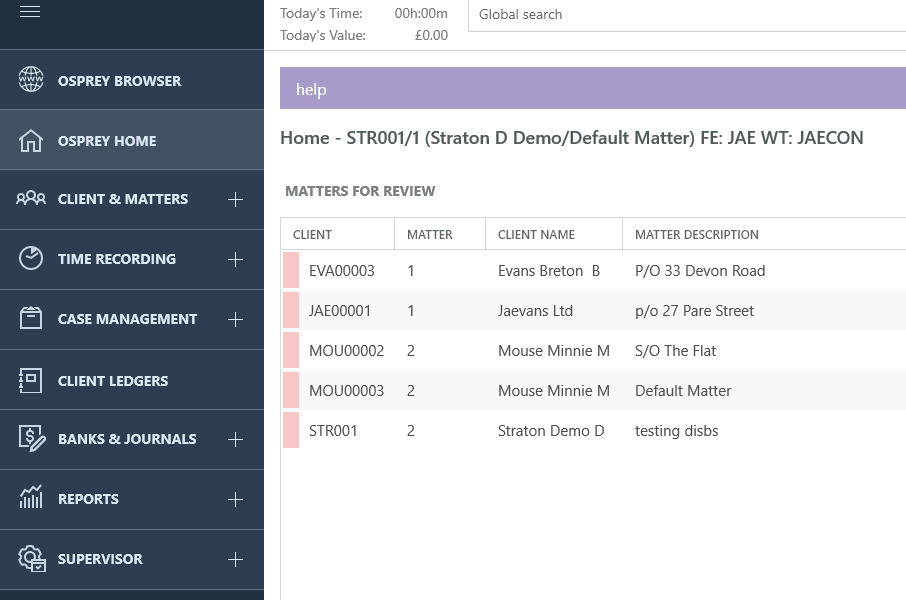Click the Time Recording clock icon
The image size is (906, 600).
click(31, 258)
